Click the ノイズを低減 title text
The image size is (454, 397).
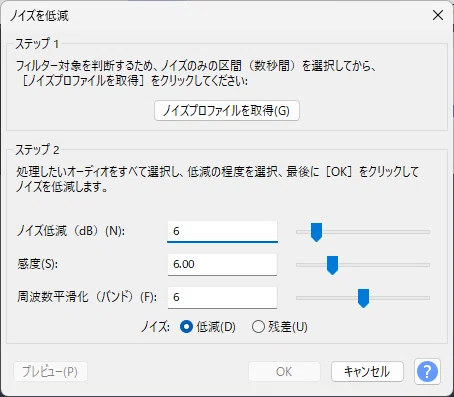point(39,16)
